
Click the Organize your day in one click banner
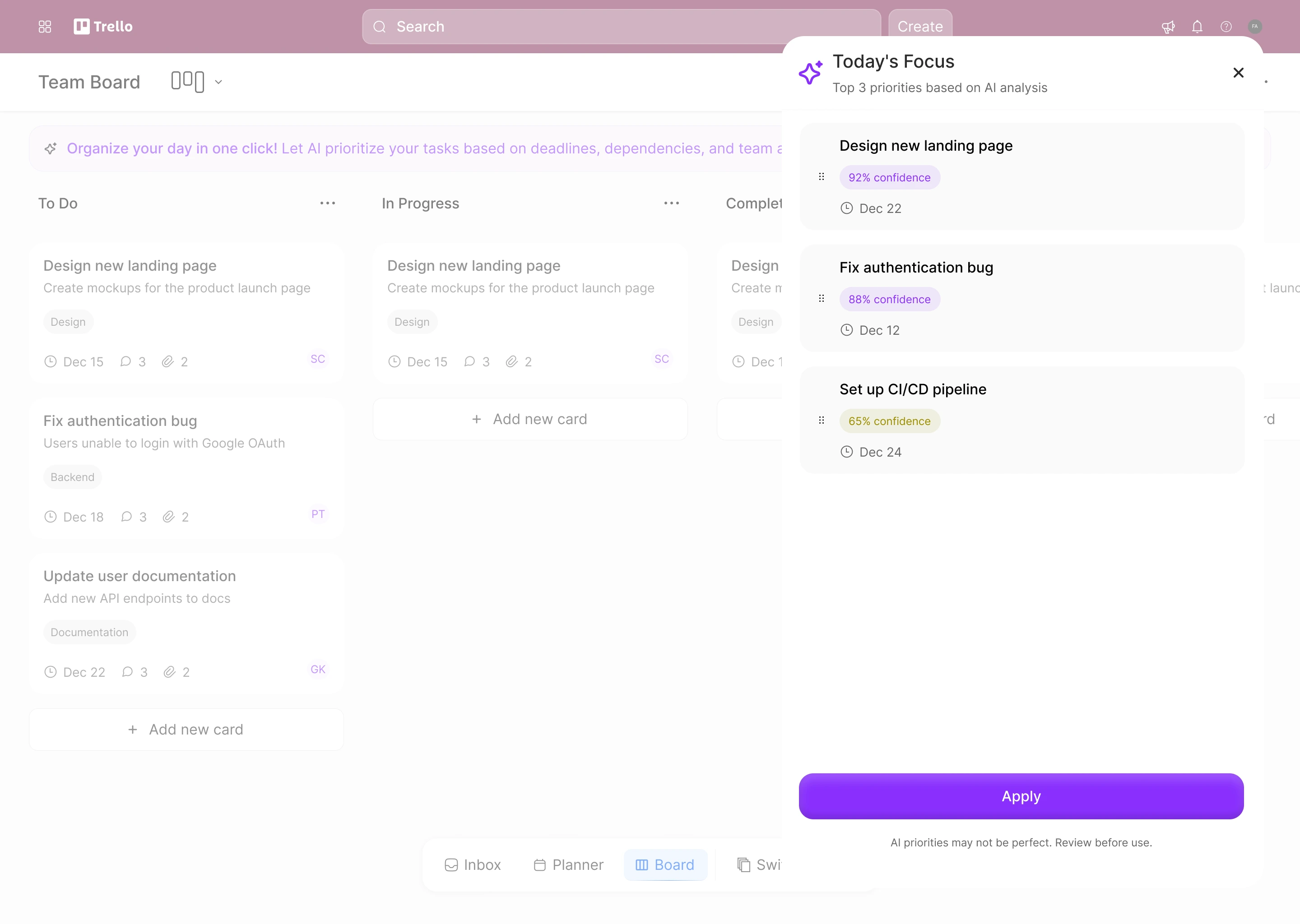tap(405, 148)
